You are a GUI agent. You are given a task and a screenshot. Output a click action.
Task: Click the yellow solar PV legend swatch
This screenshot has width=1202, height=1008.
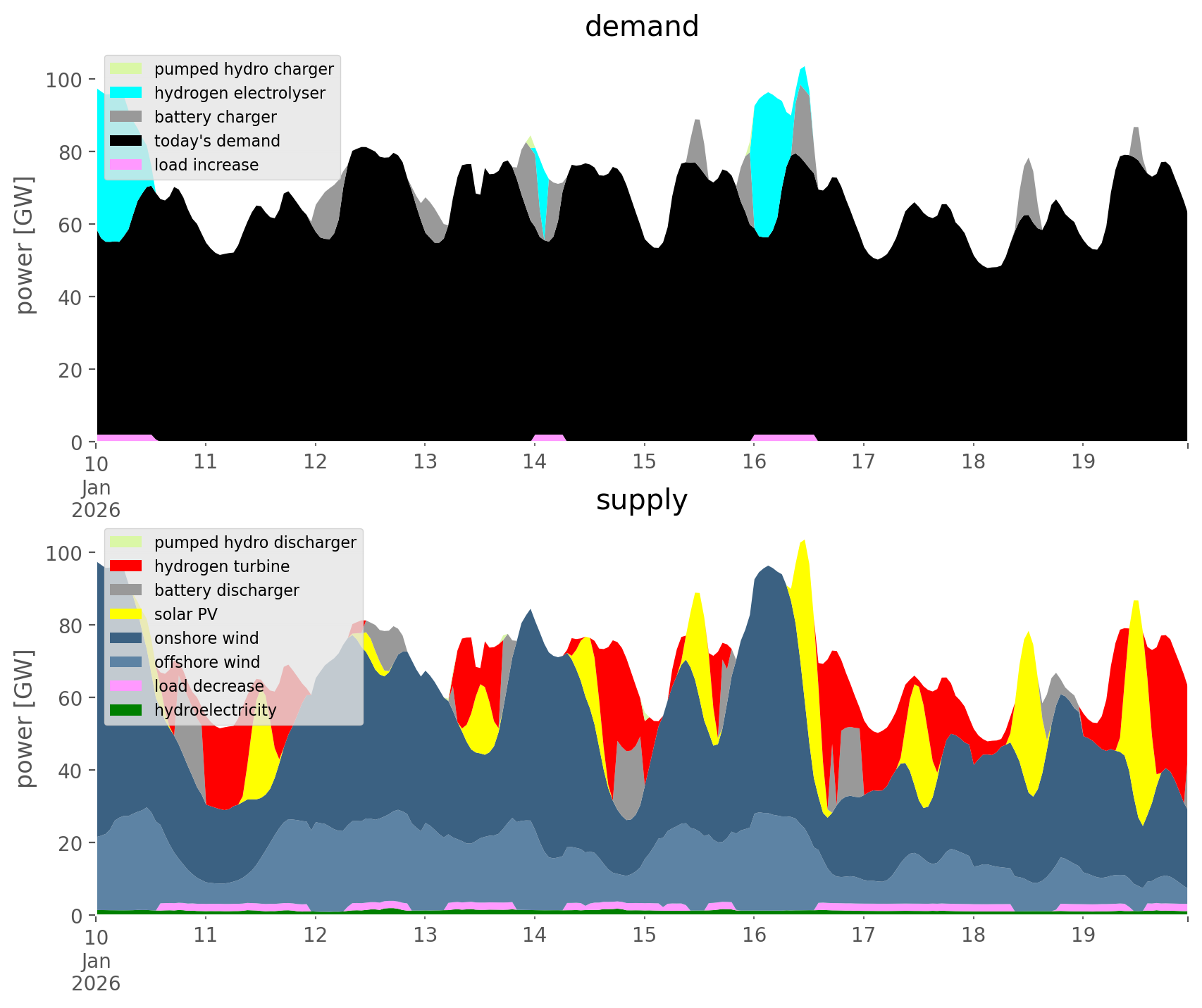coord(126,614)
